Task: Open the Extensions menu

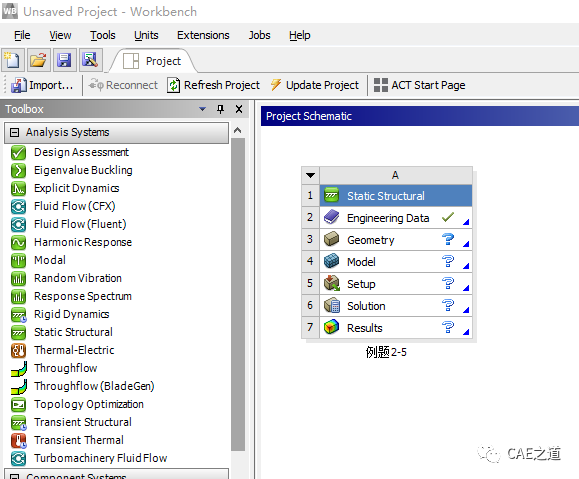Action: (x=203, y=35)
